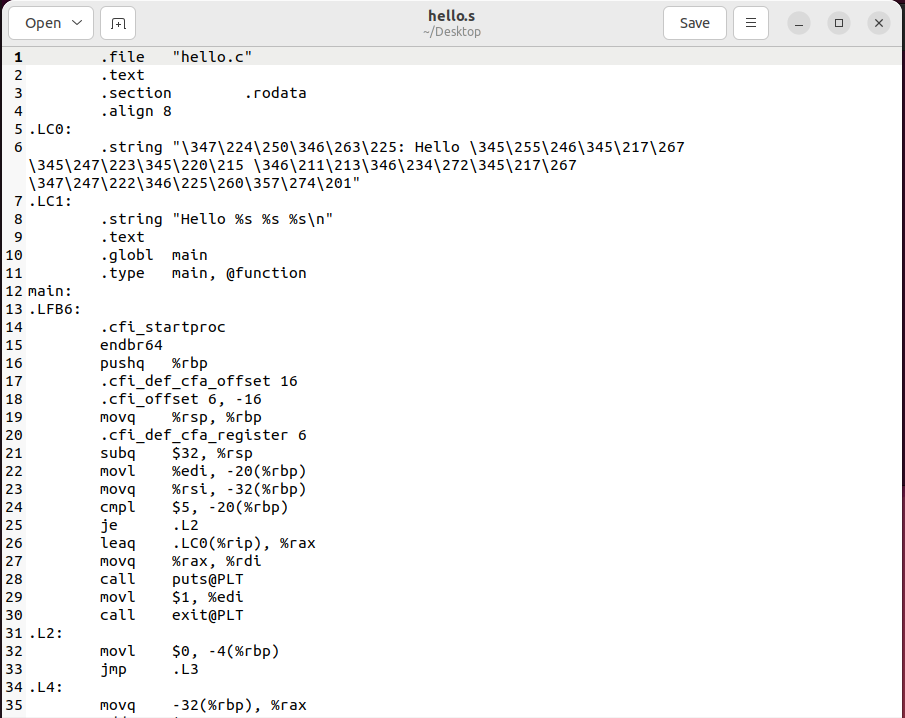Minimize the editor window
Screen dimensions: 905x718
[x=798, y=22]
